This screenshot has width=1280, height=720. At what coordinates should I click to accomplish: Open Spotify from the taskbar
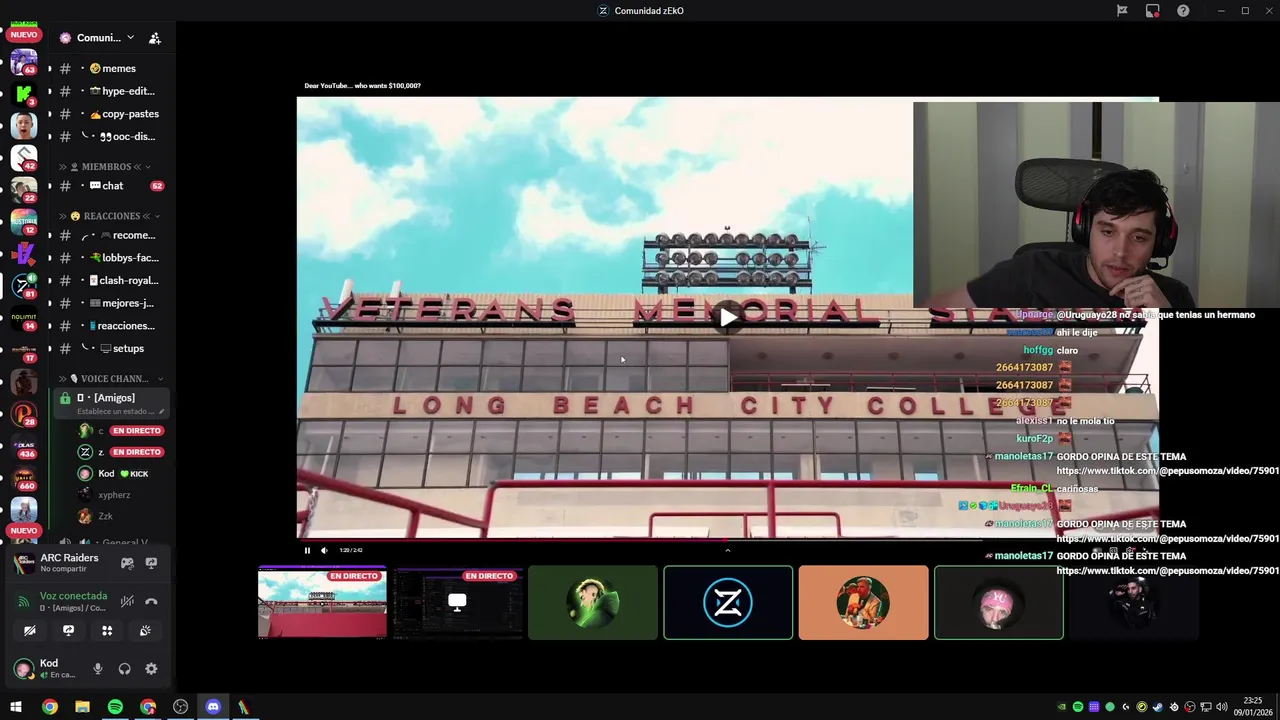[x=115, y=707]
